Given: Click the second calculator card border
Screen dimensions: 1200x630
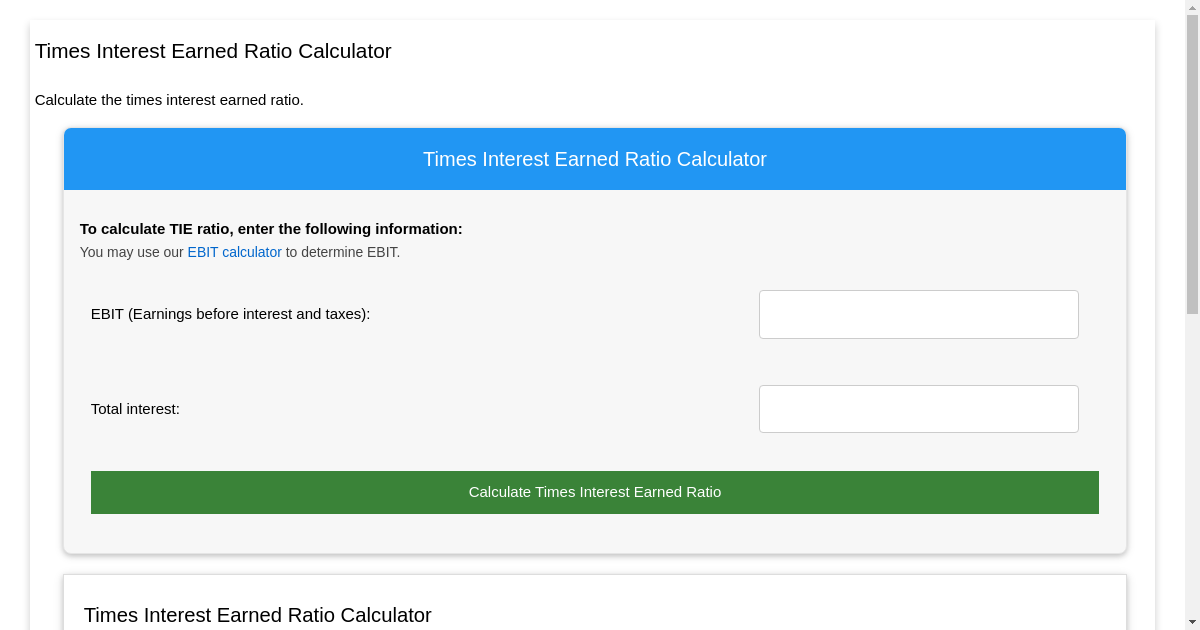Looking at the screenshot, I should pos(595,573).
